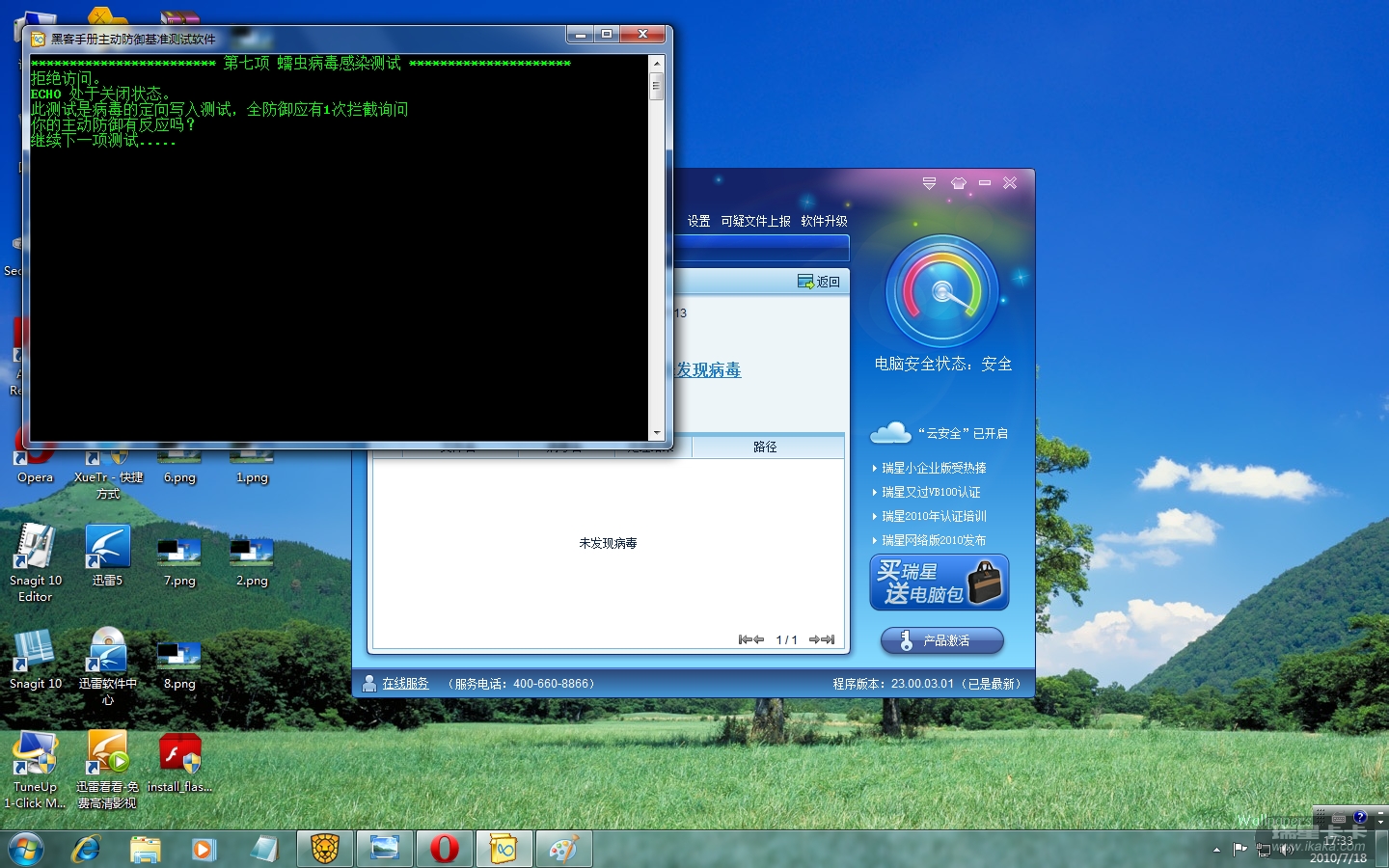Change Rising skin via the shirt icon
This screenshot has width=1389, height=868.
click(958, 182)
